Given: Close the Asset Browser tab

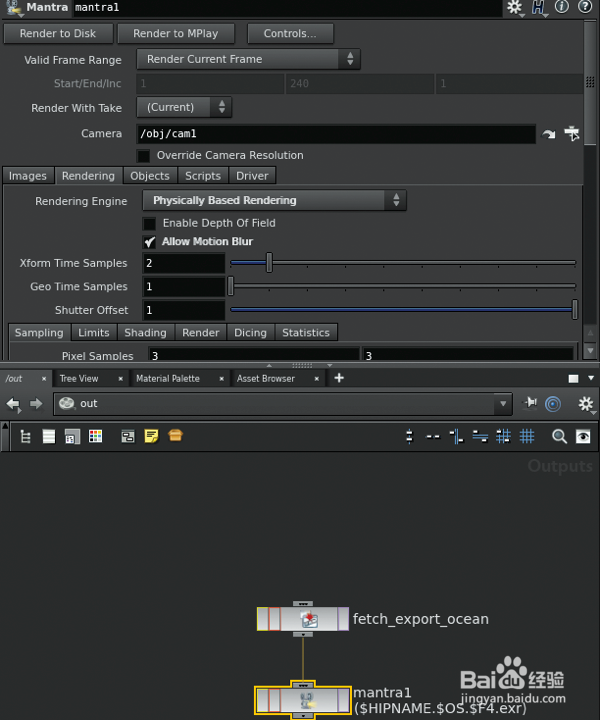Looking at the screenshot, I should [x=317, y=379].
